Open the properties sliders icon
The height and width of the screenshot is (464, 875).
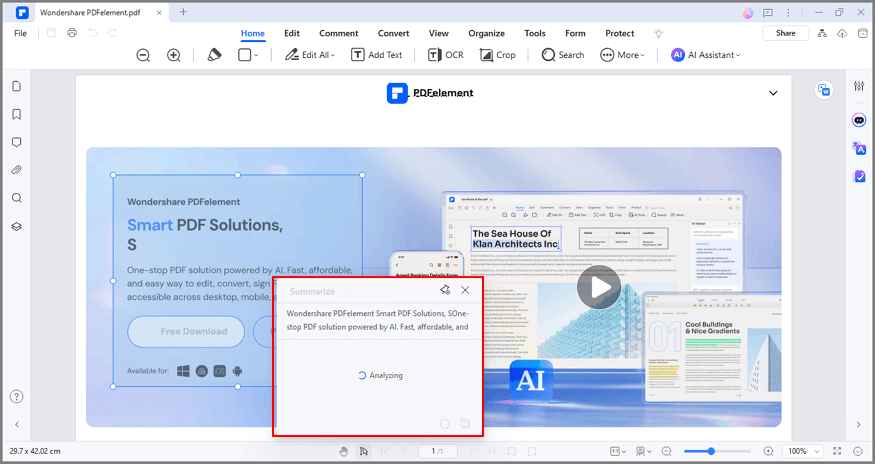(859, 86)
